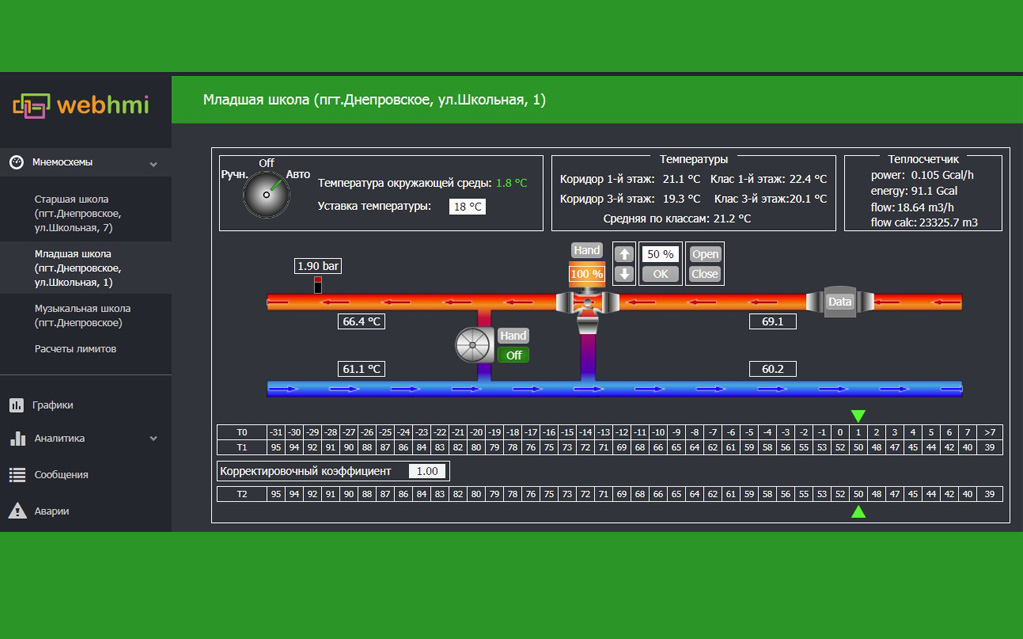Click the valve position 50 % field
This screenshot has width=1023, height=639.
pos(659,254)
